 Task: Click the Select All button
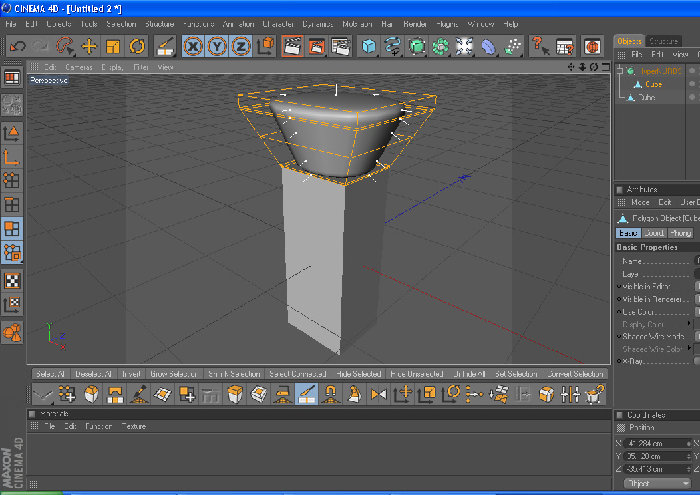pyautogui.click(x=50, y=374)
